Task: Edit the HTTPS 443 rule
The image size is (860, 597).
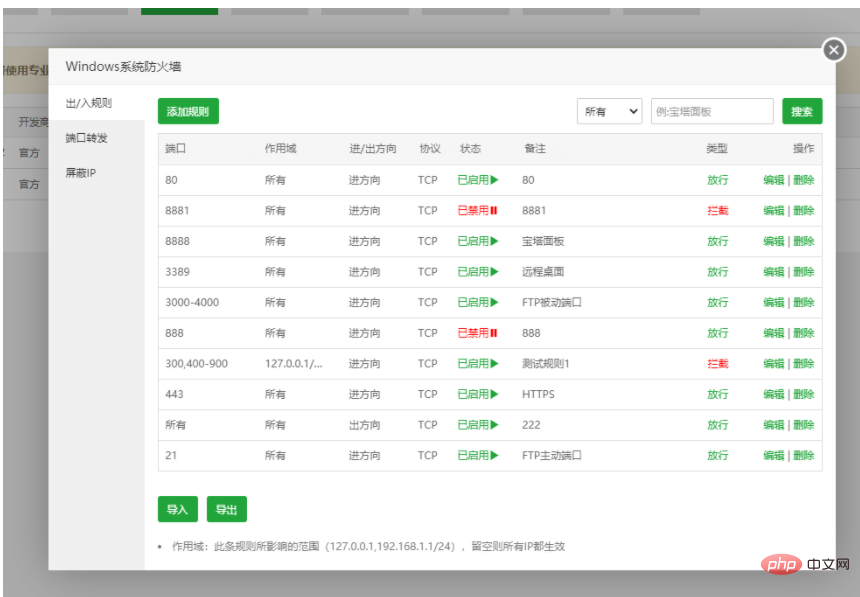Action: 774,395
